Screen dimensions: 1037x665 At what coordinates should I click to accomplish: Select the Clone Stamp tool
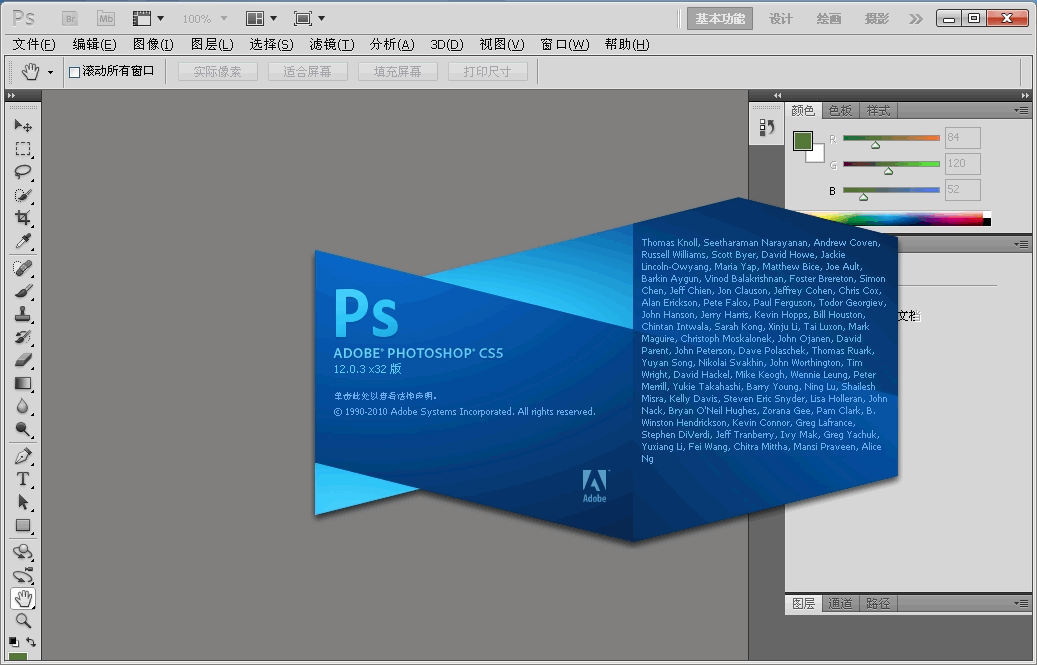coord(23,314)
